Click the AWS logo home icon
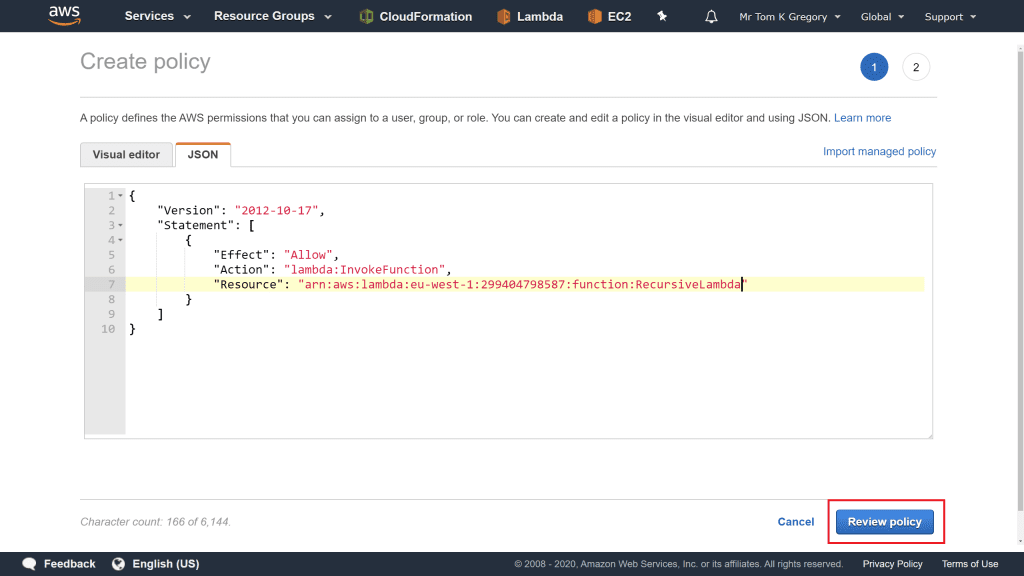 64,16
